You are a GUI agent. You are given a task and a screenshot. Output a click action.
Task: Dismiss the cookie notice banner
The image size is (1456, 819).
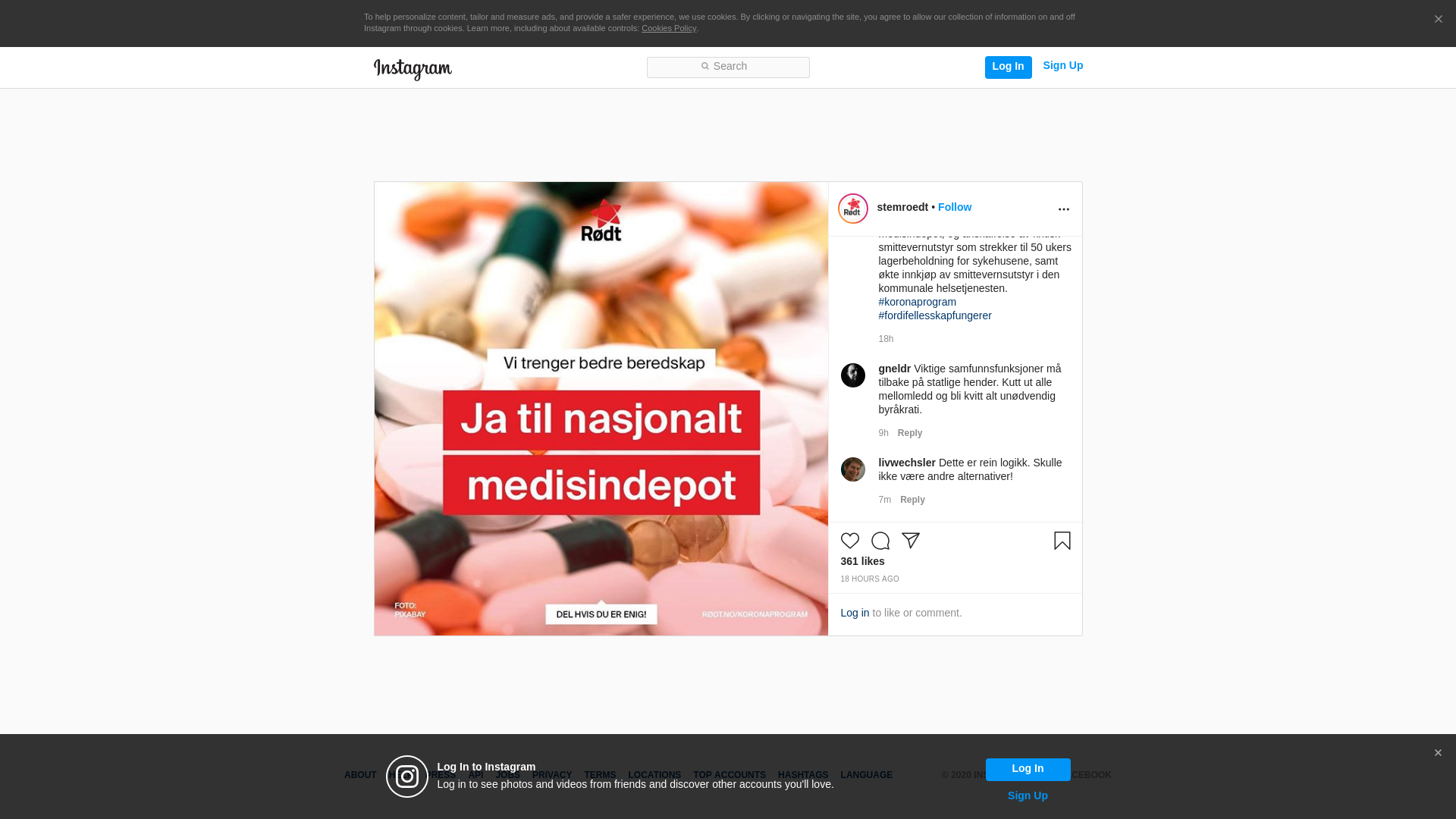pyautogui.click(x=1438, y=20)
